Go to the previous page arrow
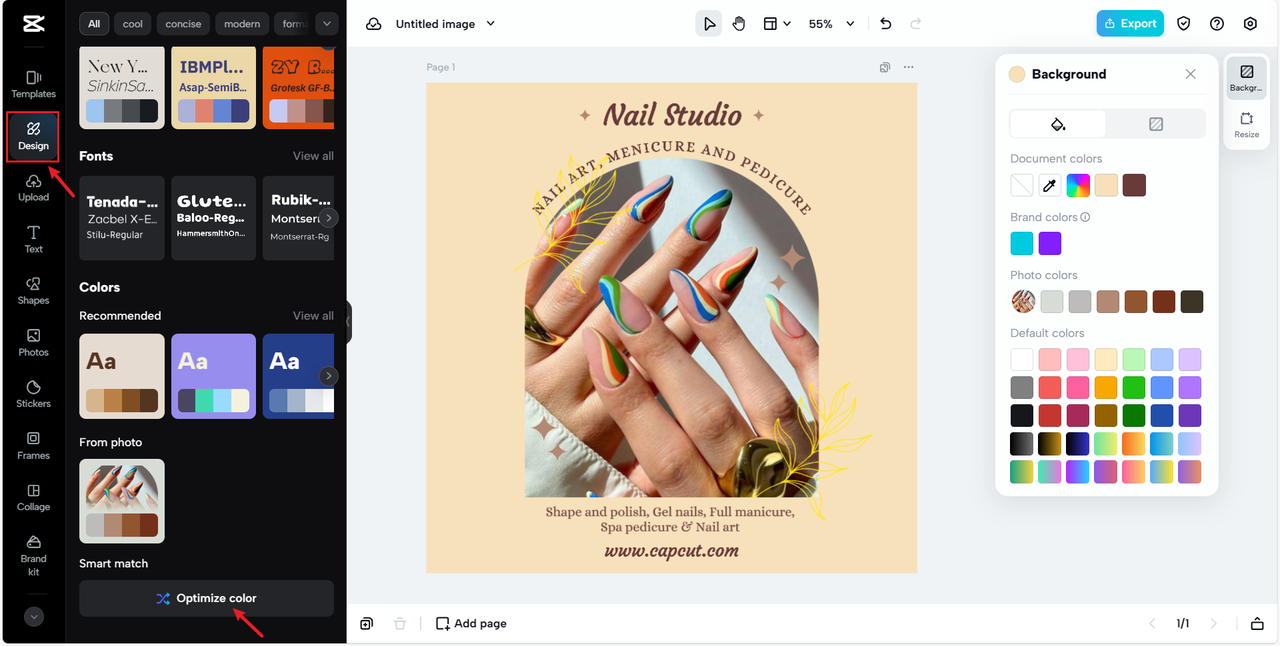This screenshot has width=1280, height=646. 1152,623
